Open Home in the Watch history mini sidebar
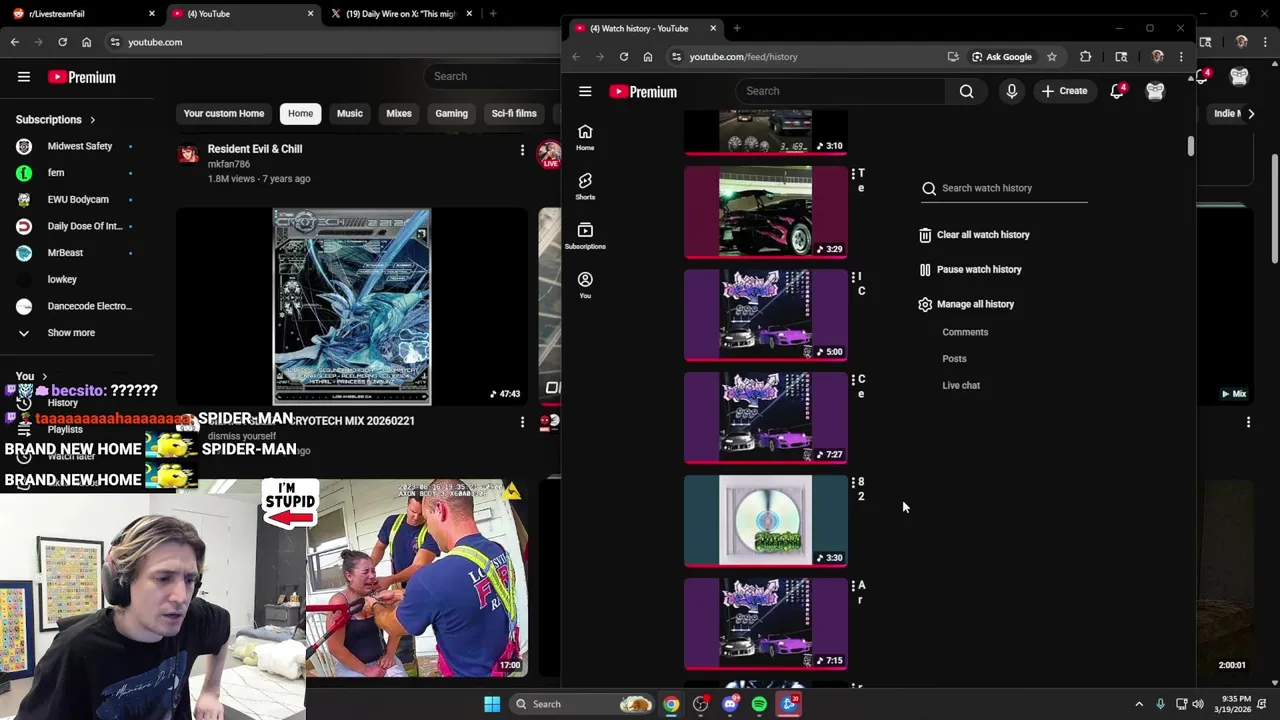The height and width of the screenshot is (720, 1280). [585, 138]
